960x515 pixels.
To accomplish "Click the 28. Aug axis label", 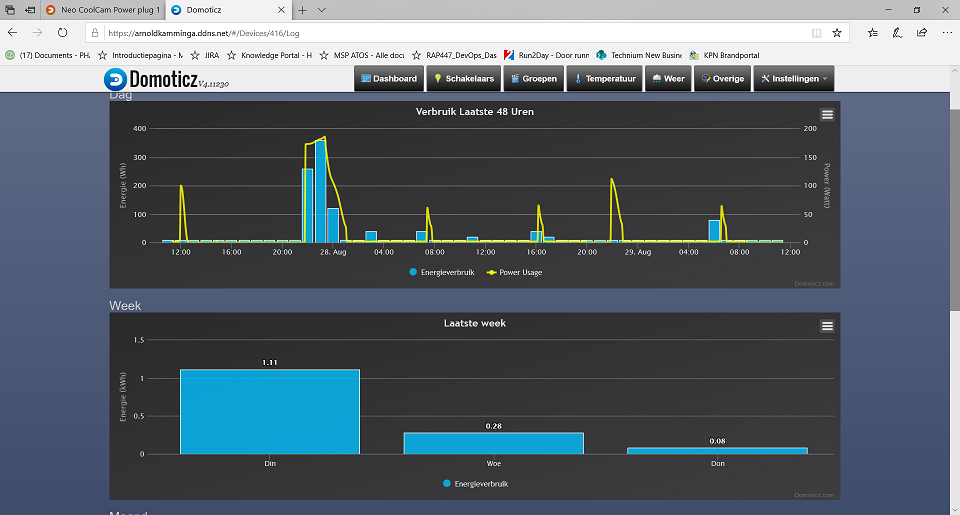I will click(x=333, y=252).
